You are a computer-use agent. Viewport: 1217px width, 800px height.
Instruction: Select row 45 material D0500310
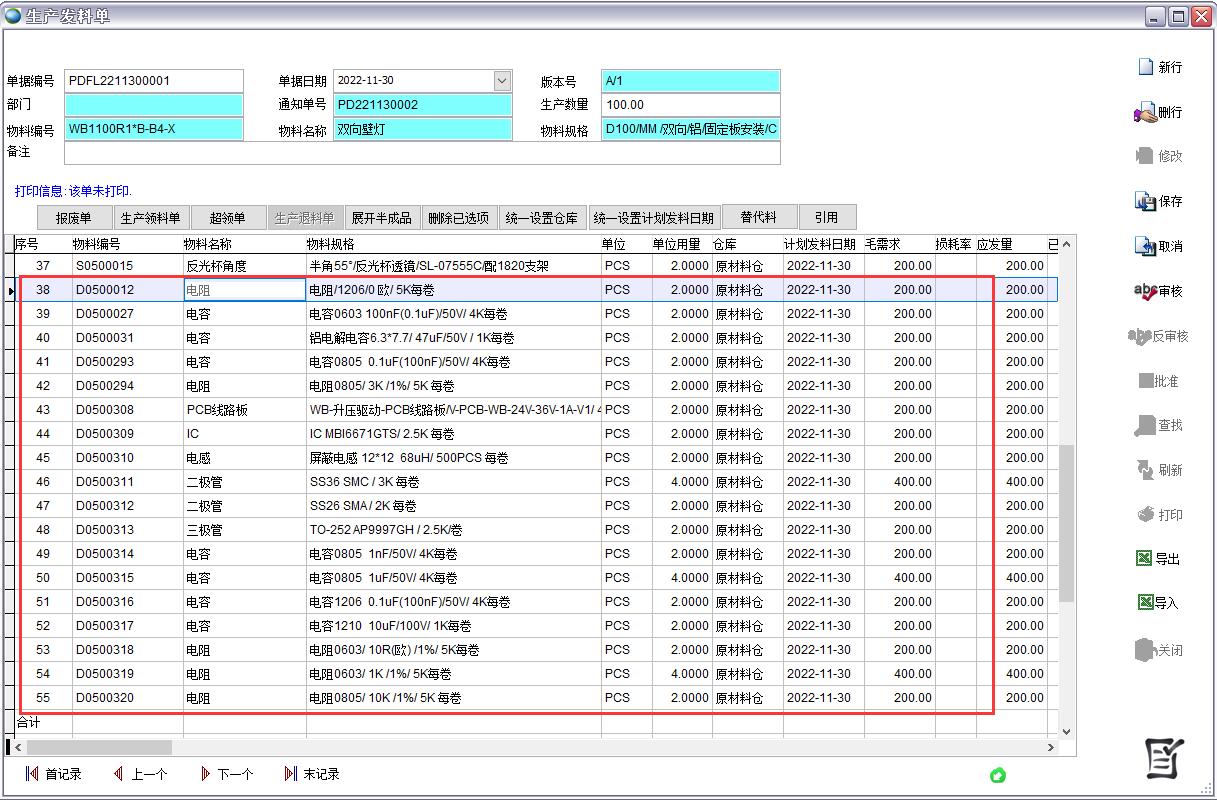(105, 458)
